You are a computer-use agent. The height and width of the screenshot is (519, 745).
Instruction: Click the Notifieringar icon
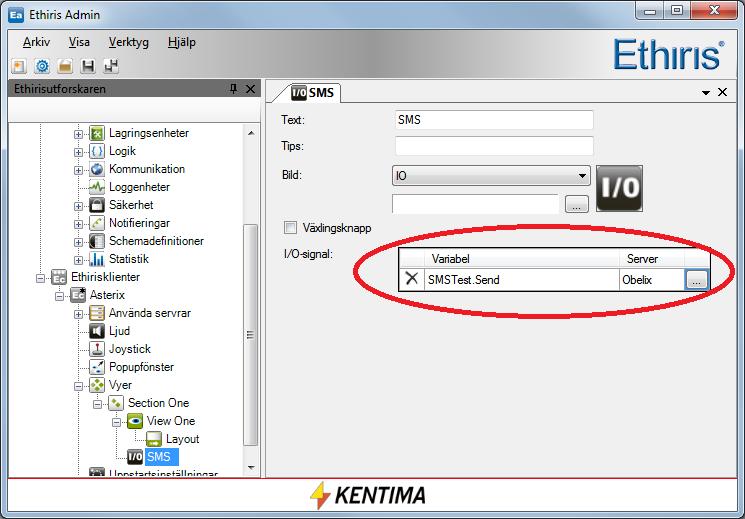click(x=97, y=223)
